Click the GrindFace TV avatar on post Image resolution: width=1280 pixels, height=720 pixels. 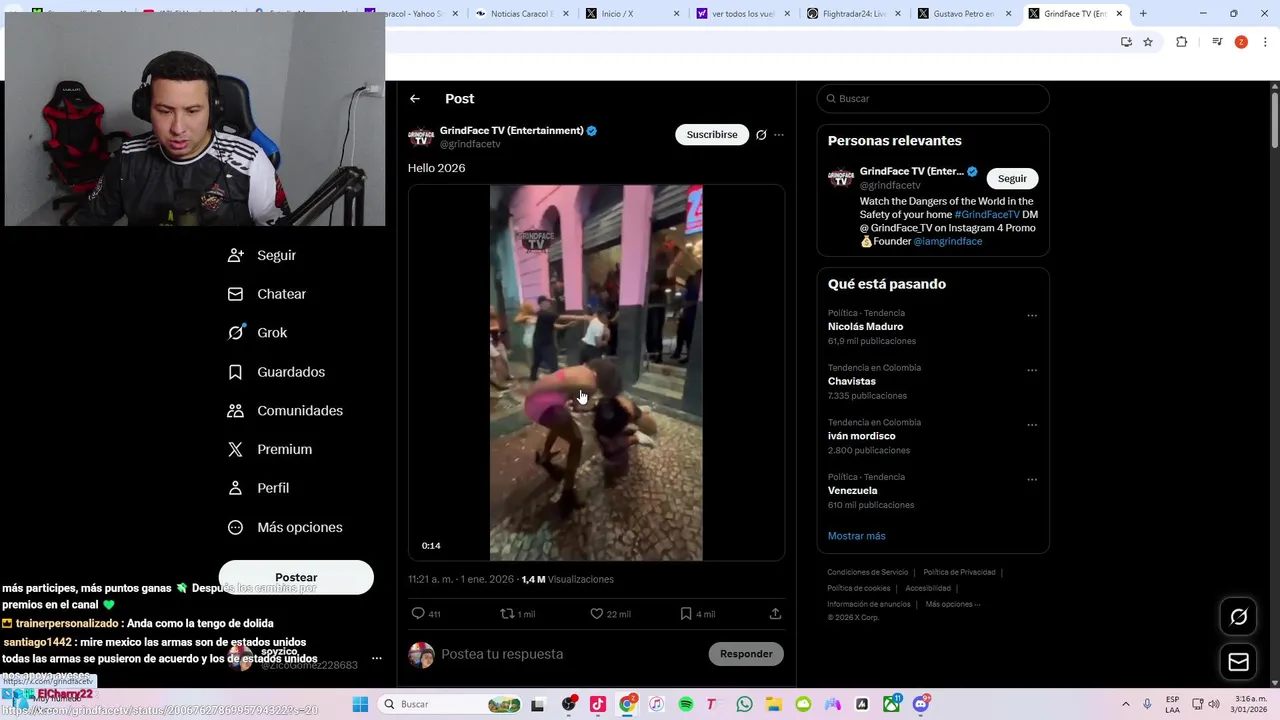421,137
